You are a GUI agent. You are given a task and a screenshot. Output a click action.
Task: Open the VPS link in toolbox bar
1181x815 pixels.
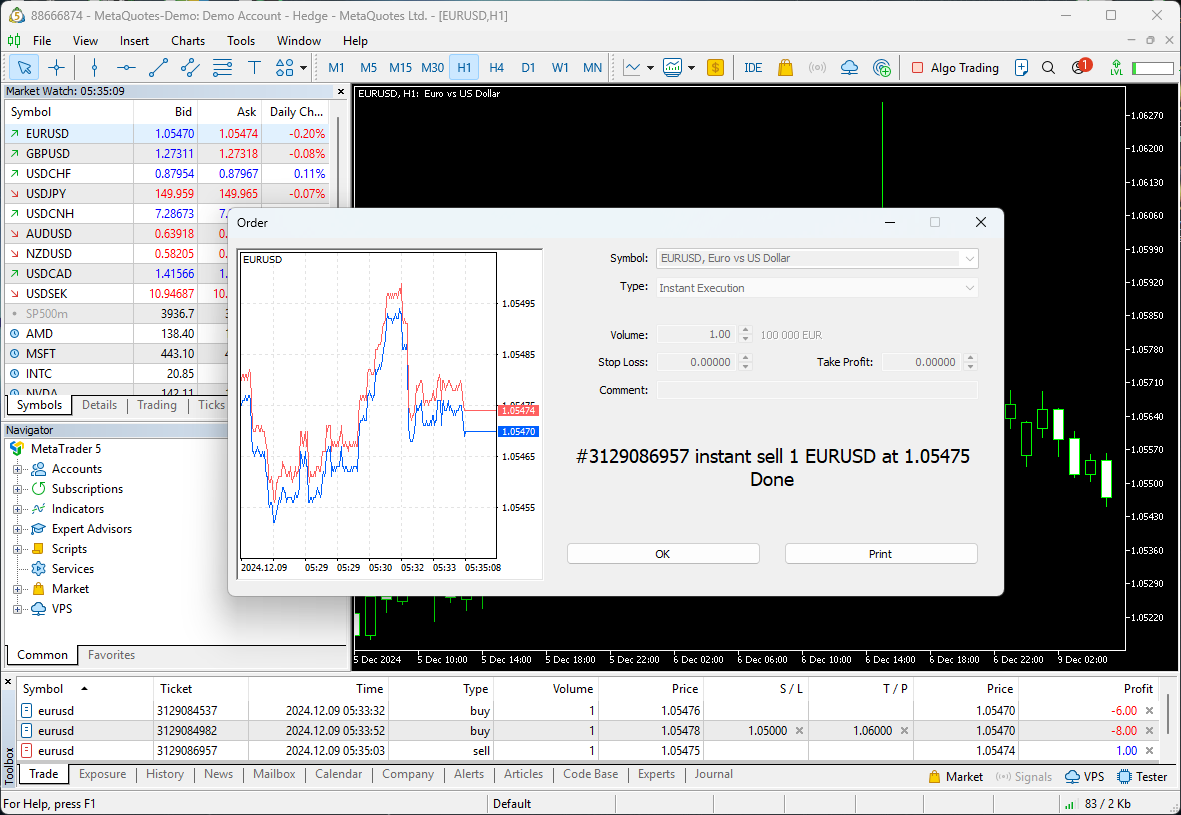(x=1085, y=777)
